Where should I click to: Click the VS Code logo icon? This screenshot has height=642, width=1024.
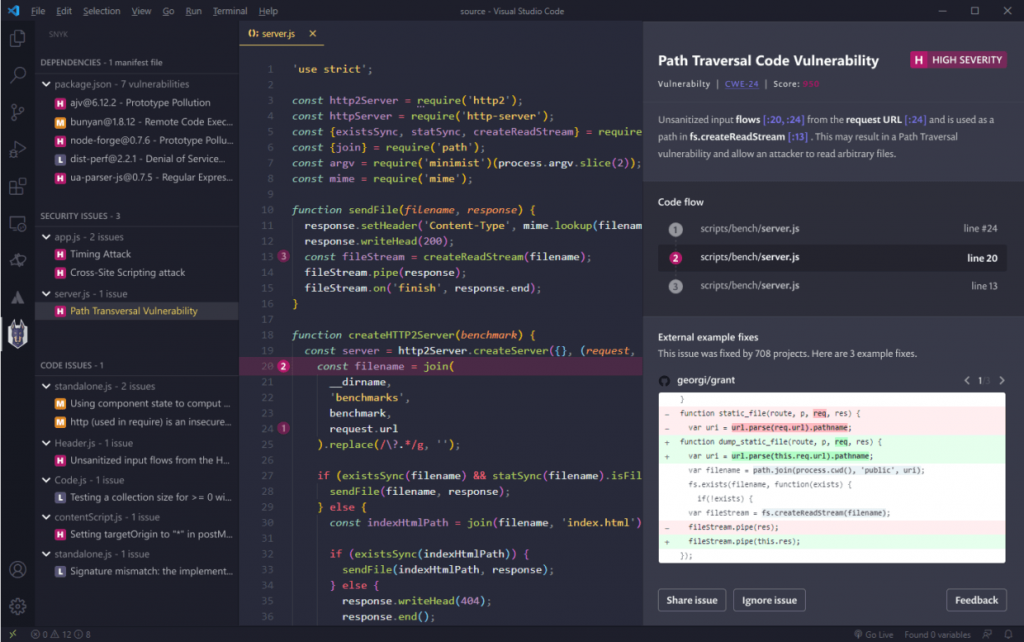13,10
